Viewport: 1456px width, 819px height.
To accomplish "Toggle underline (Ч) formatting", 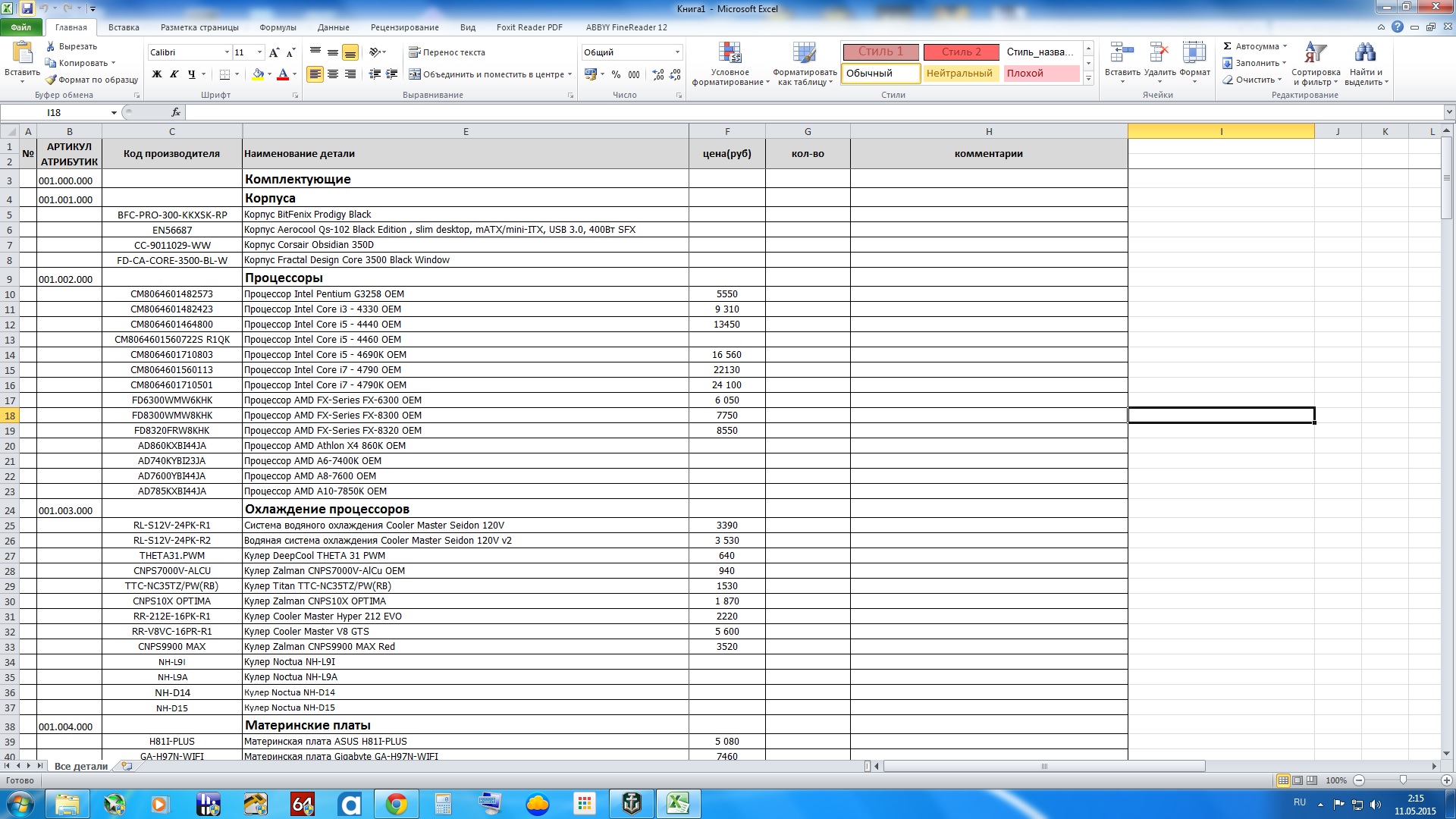I will (x=191, y=74).
